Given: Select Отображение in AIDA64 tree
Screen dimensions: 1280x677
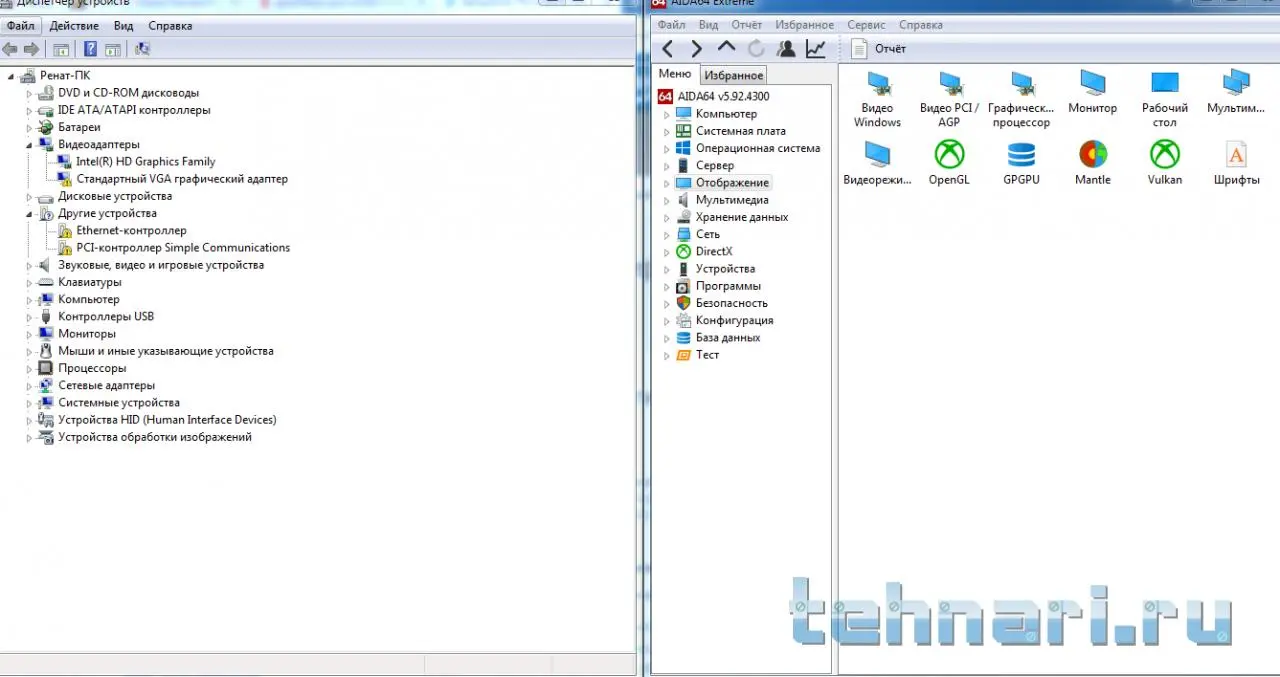Looking at the screenshot, I should pos(733,183).
